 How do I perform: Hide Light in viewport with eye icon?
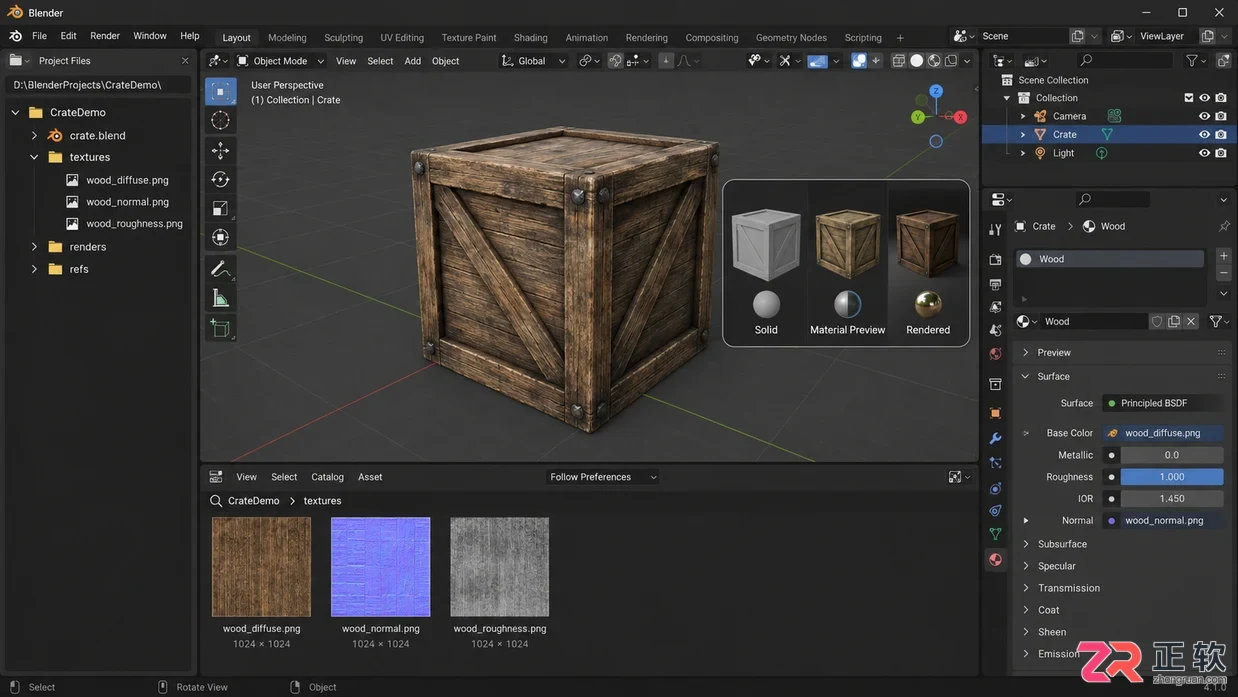1204,153
